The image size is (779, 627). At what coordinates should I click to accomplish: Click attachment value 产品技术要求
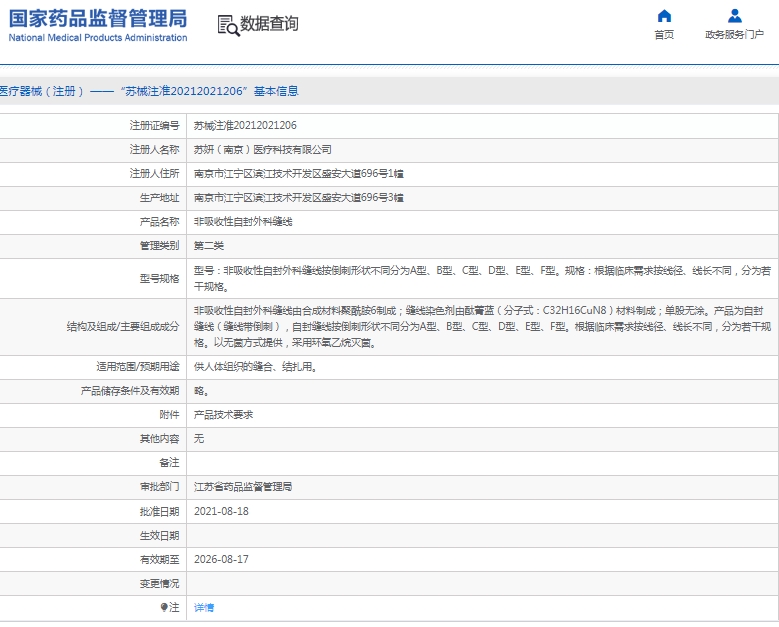pos(223,414)
